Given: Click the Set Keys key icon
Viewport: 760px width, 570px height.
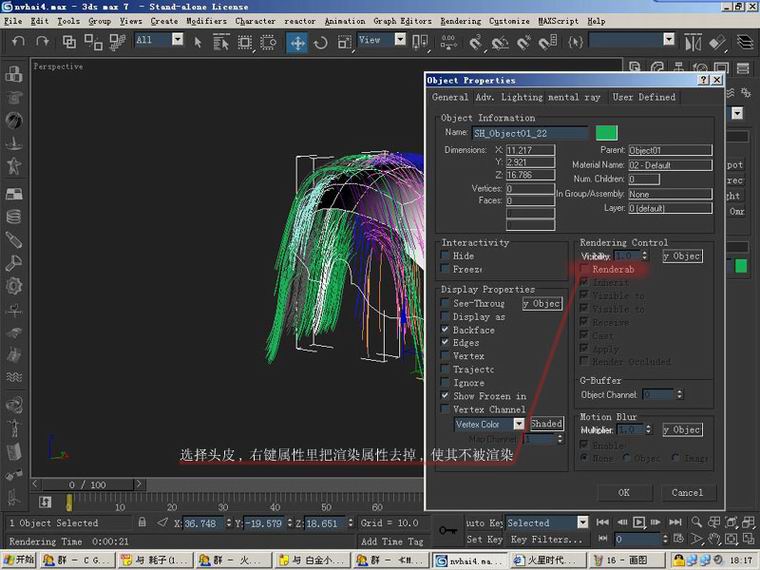Looking at the screenshot, I should click(x=447, y=530).
